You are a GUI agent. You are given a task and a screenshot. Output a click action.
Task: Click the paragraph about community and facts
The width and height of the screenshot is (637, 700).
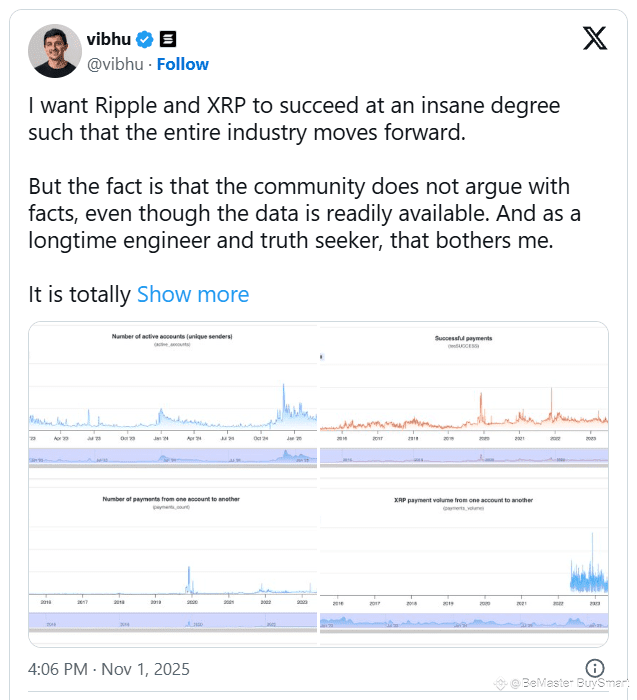click(298, 211)
